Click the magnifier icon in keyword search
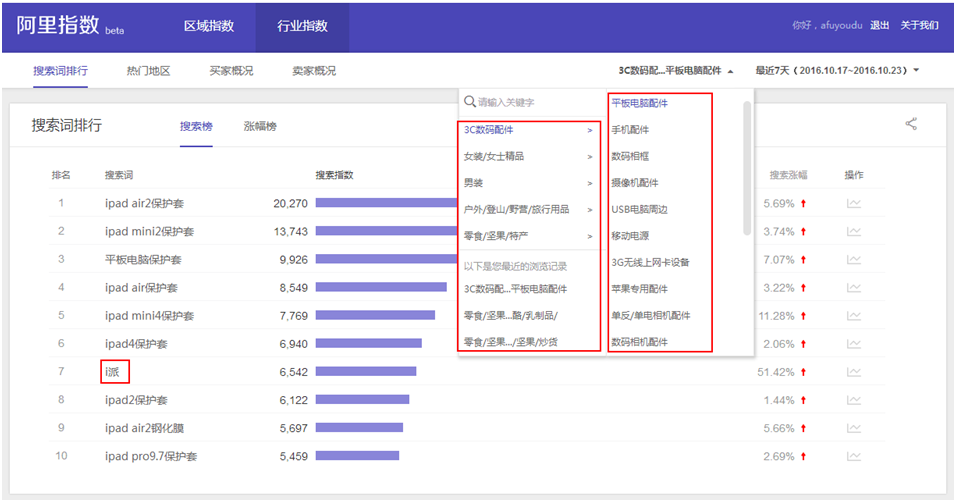 [469, 101]
